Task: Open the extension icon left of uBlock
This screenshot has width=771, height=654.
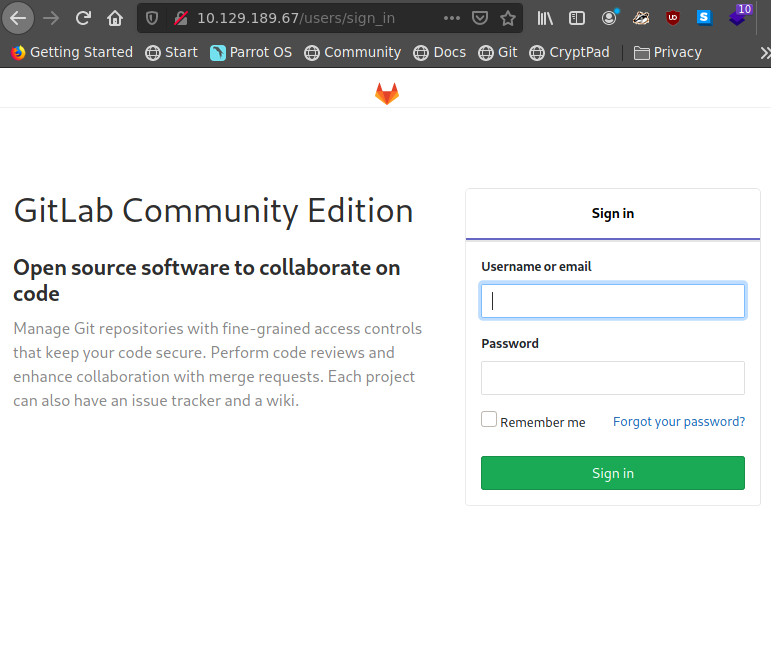Action: [x=641, y=18]
